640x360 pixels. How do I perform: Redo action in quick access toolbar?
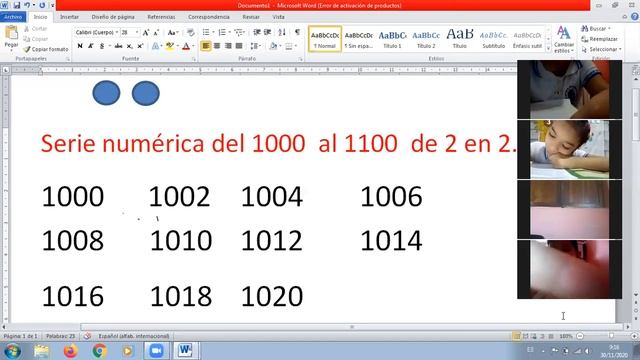pyautogui.click(x=42, y=5)
